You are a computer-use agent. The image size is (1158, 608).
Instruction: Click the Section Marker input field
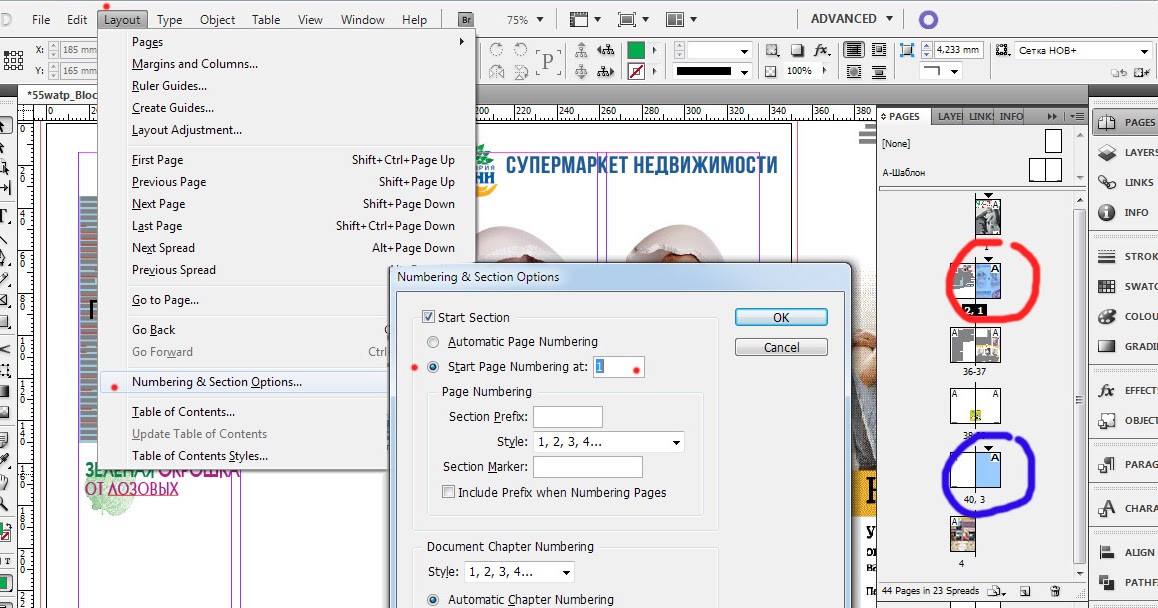coord(587,467)
